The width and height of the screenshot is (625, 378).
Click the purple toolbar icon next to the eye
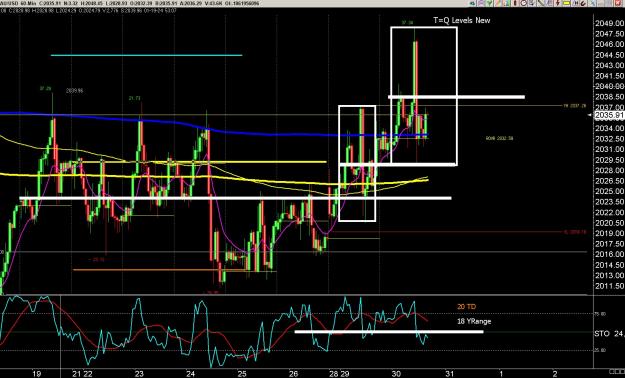coord(481,3)
